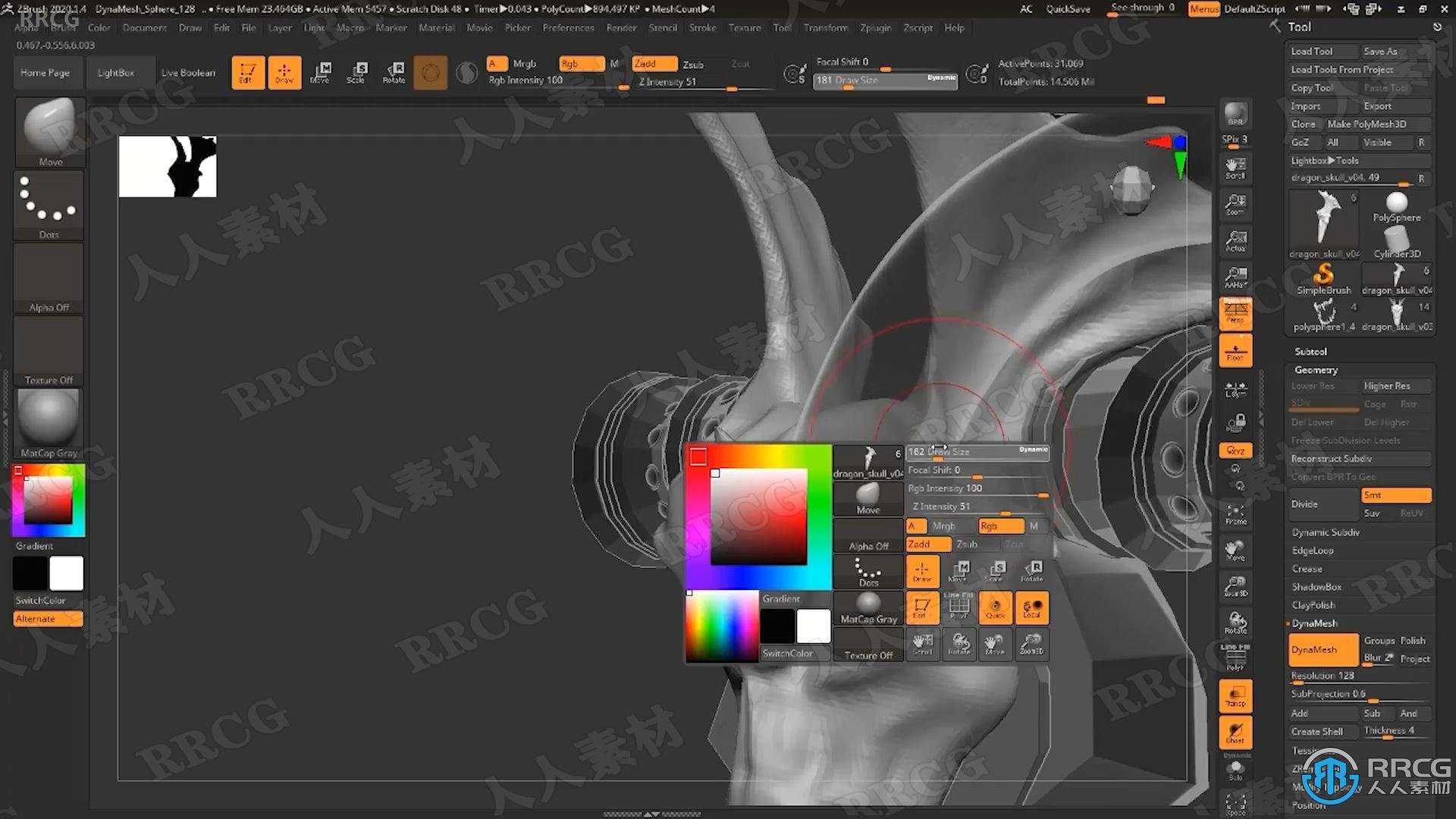Expand the Subtool palette section
This screenshot has height=819, width=1456.
(x=1310, y=352)
